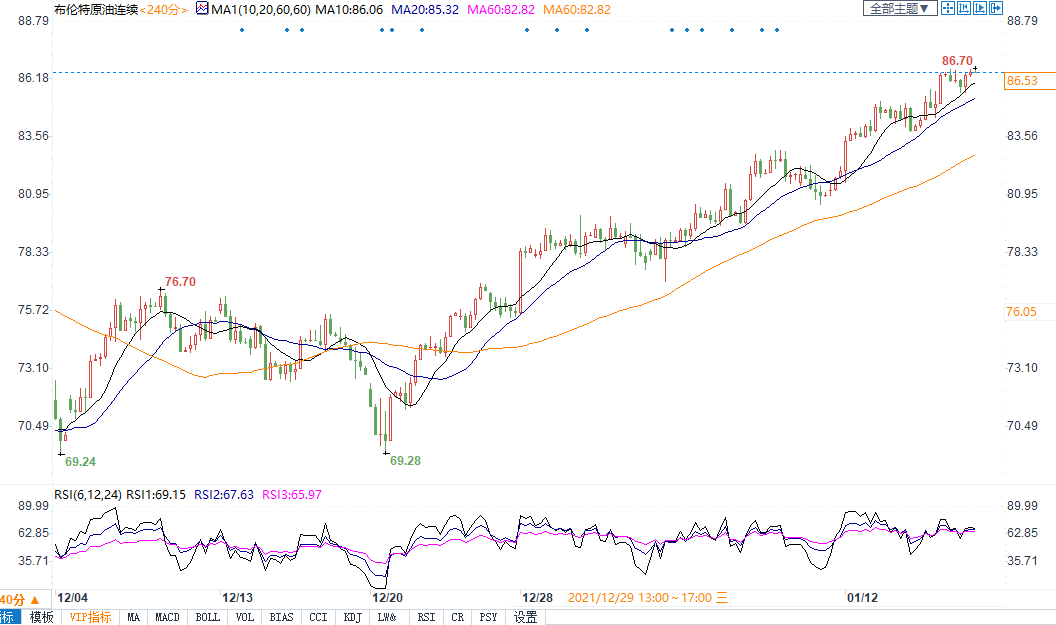This screenshot has height=625, width=1056.
Task: Click the 86.53 current price label
Action: pyautogui.click(x=1021, y=81)
